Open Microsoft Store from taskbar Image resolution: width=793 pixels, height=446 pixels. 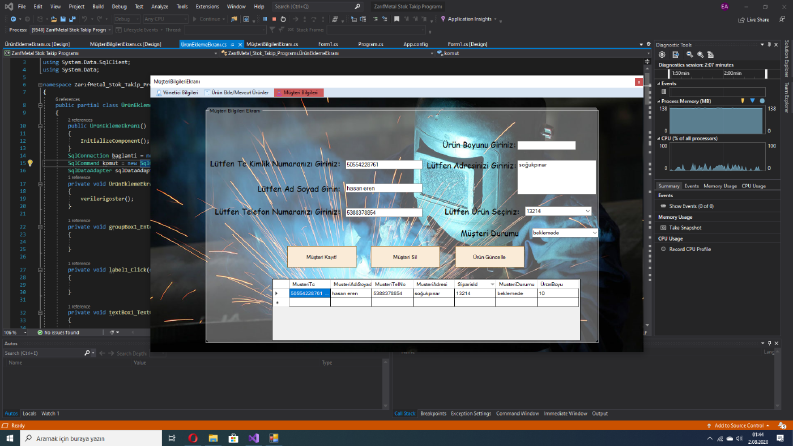click(233, 438)
